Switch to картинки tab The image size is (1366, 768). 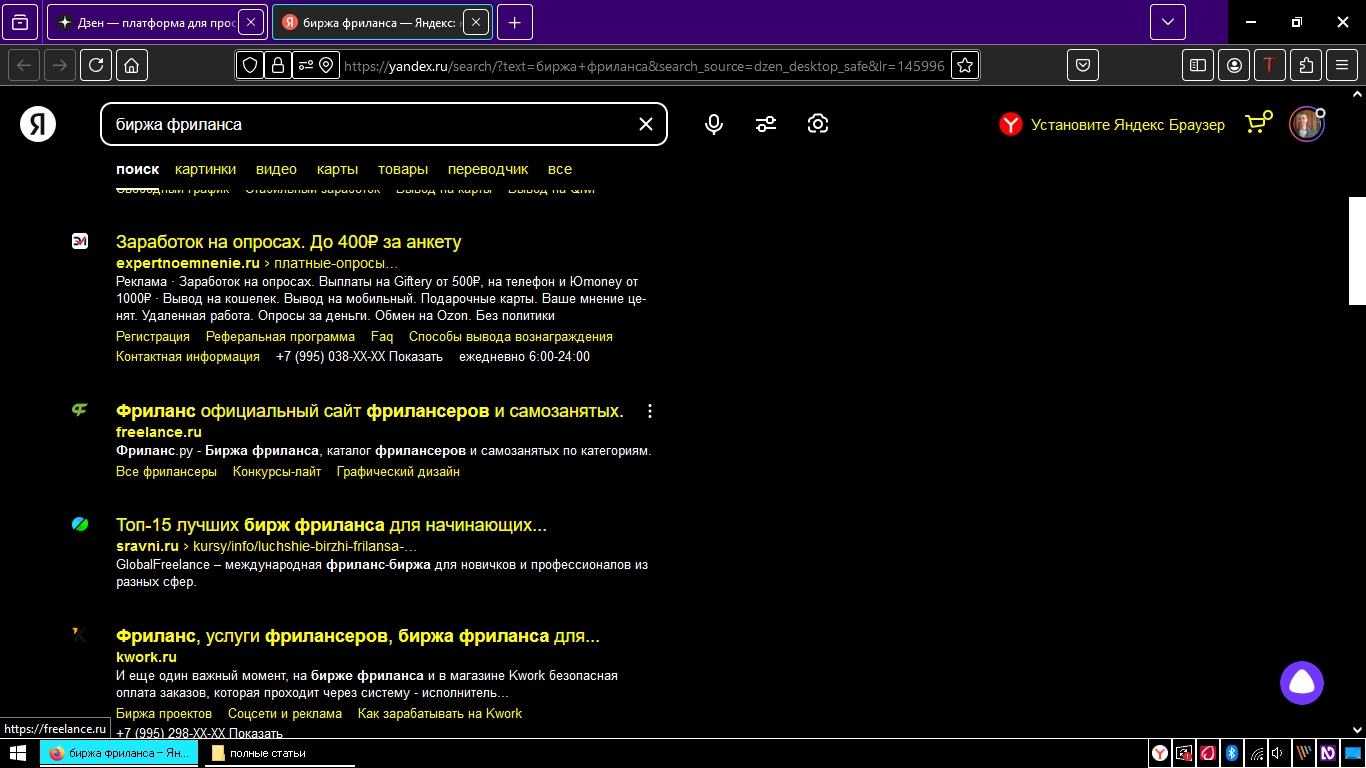[205, 169]
